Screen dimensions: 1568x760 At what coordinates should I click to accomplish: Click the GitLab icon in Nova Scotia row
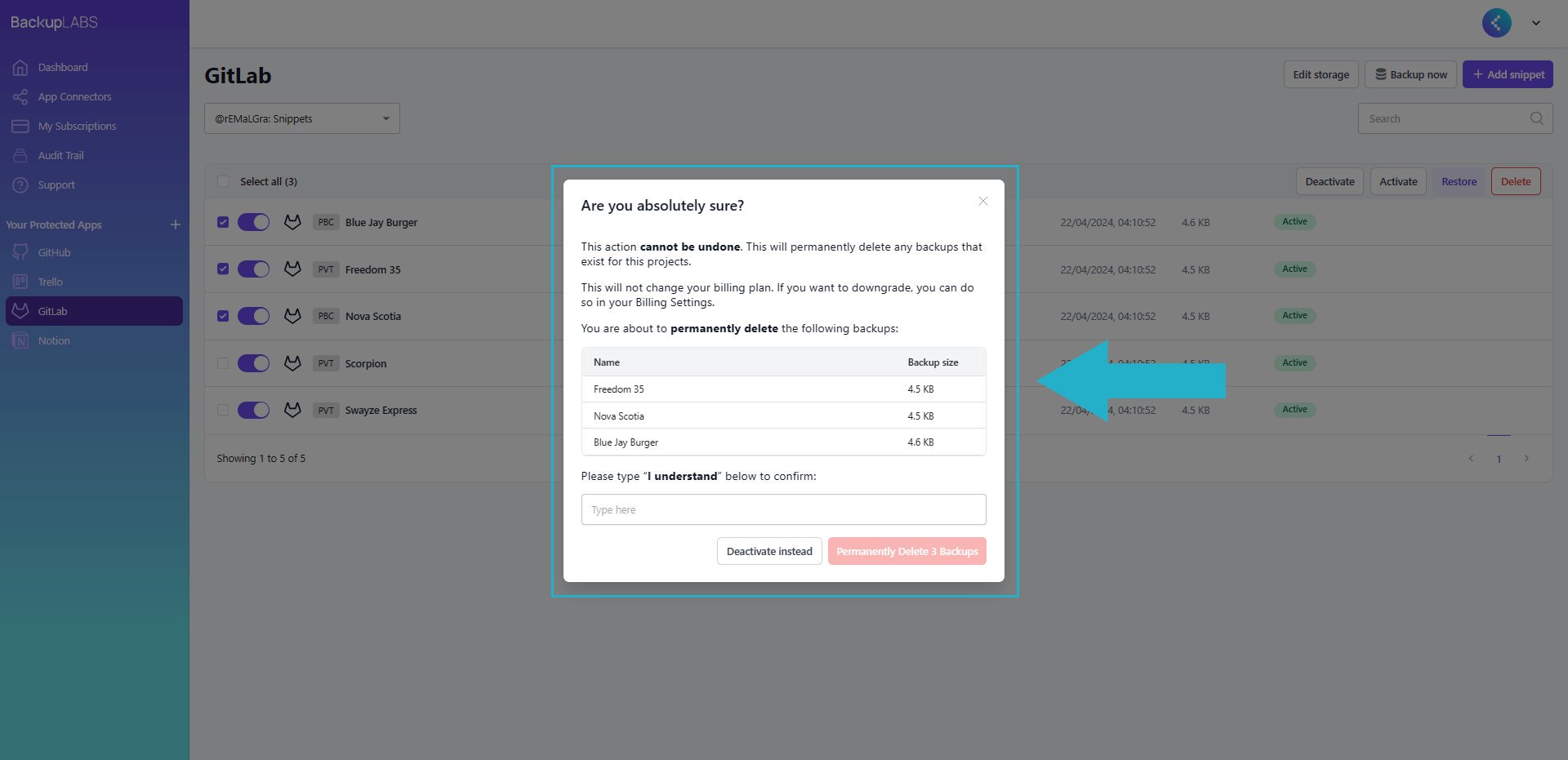pos(292,316)
